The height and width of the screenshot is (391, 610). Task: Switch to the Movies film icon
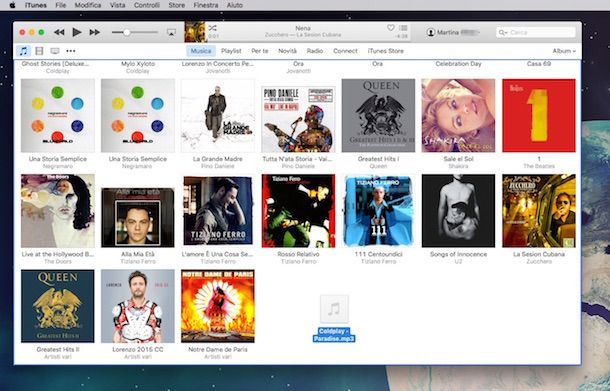(x=39, y=51)
